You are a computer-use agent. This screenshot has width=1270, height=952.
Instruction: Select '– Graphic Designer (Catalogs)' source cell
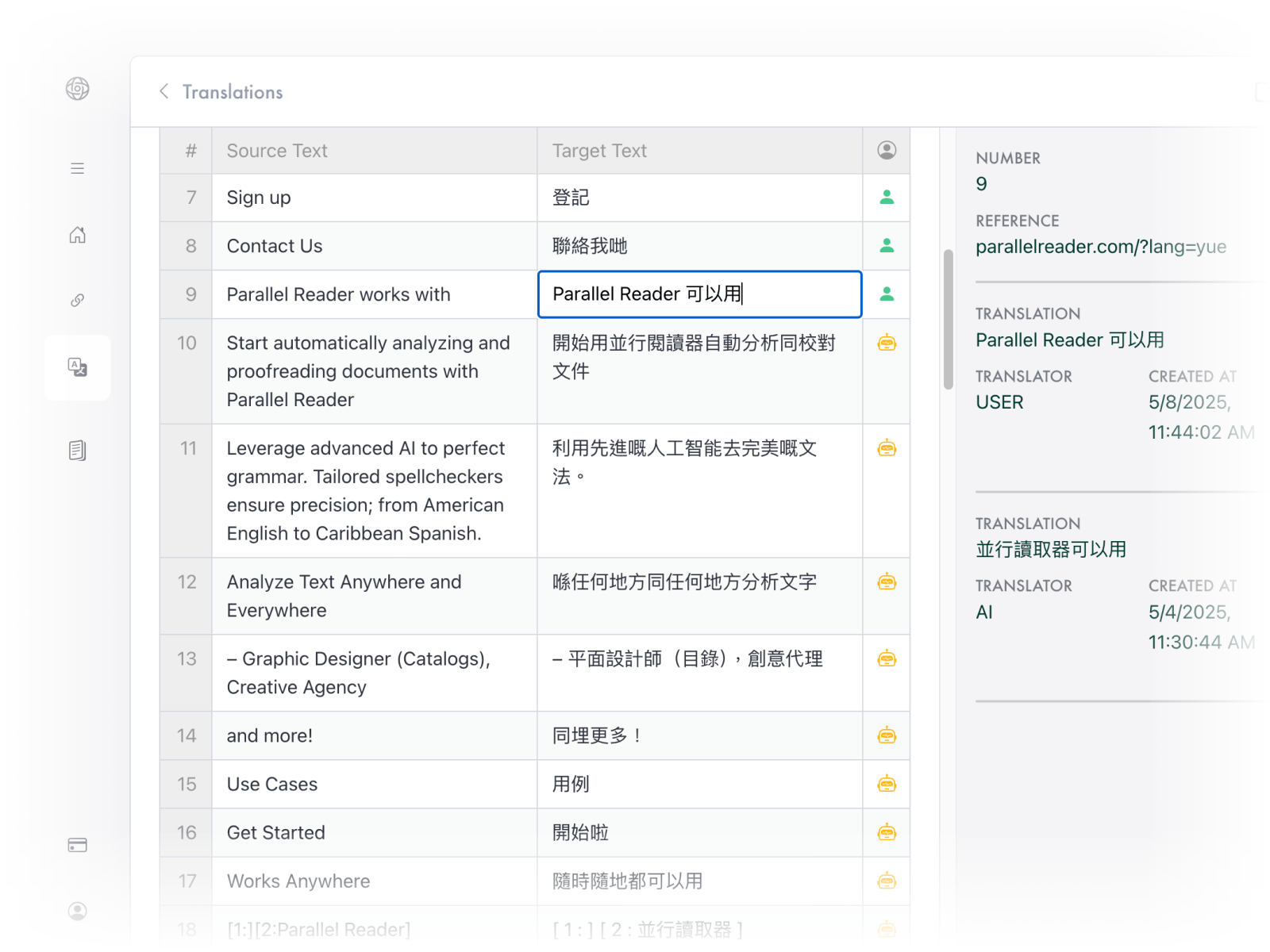375,673
